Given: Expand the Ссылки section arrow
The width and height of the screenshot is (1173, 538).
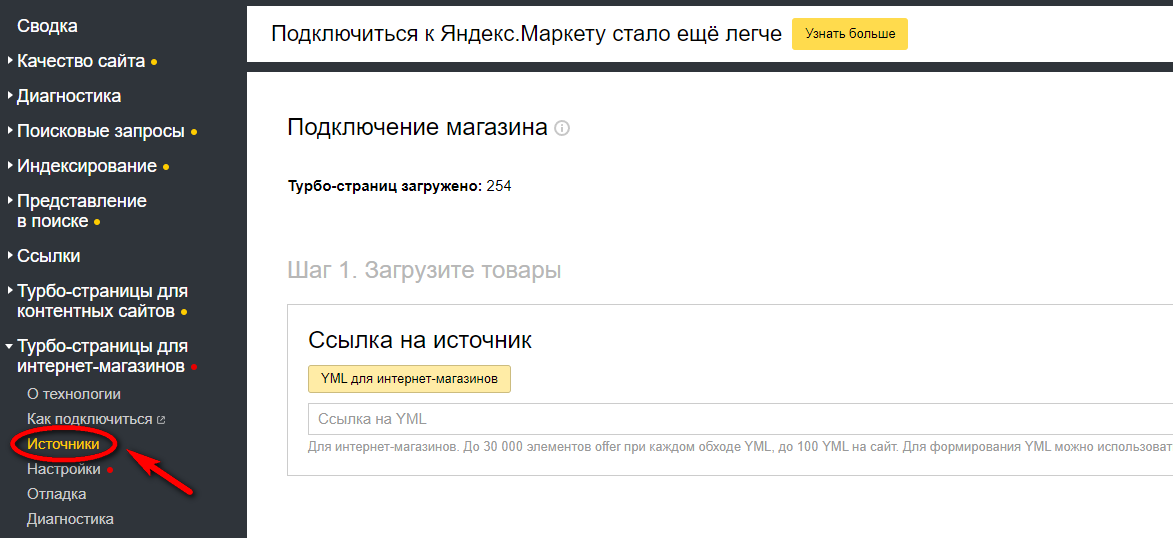Looking at the screenshot, I should point(10,256).
